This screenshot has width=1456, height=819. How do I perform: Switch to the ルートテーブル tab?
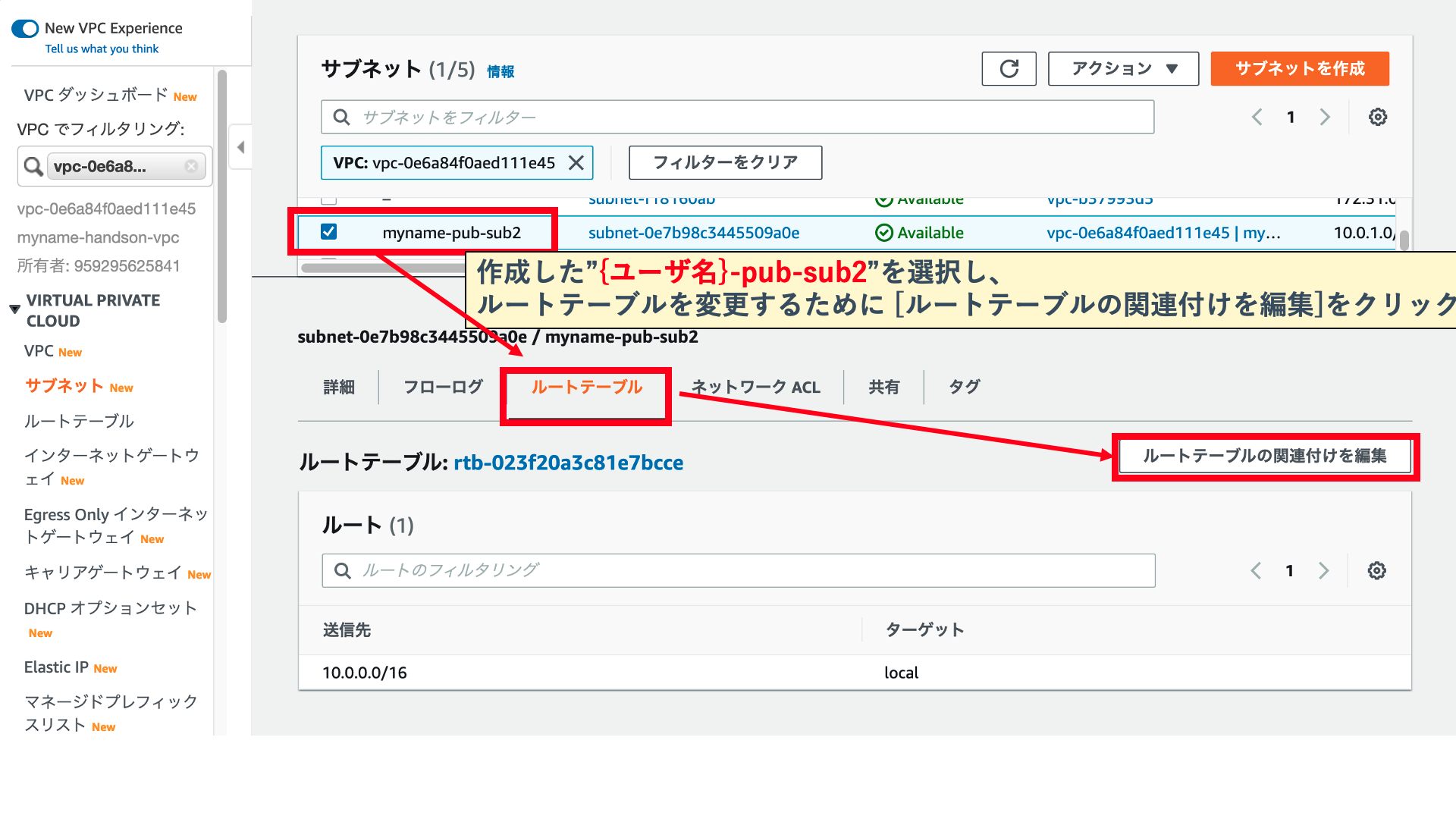[586, 387]
